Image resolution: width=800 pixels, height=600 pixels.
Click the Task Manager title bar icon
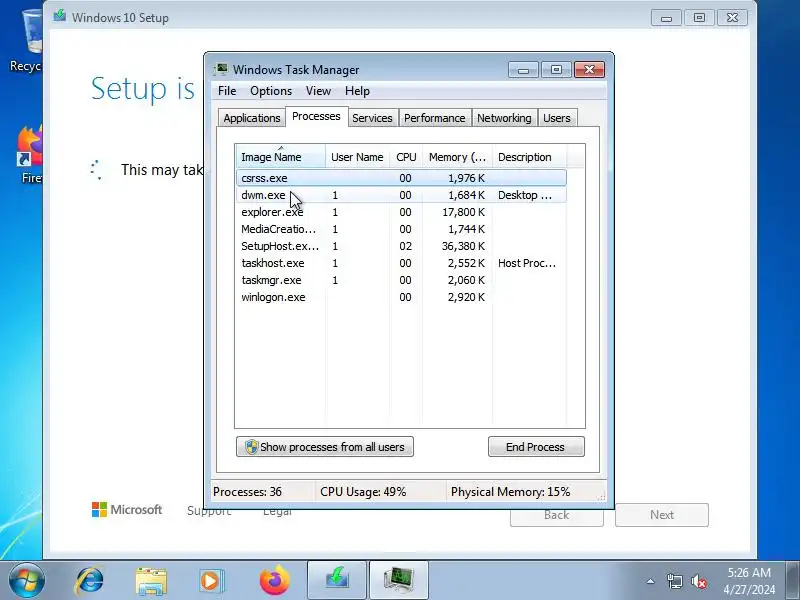coord(221,69)
